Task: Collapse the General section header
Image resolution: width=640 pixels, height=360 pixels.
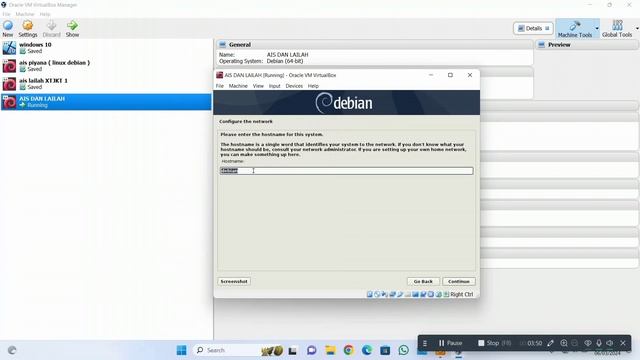Action: (374, 44)
